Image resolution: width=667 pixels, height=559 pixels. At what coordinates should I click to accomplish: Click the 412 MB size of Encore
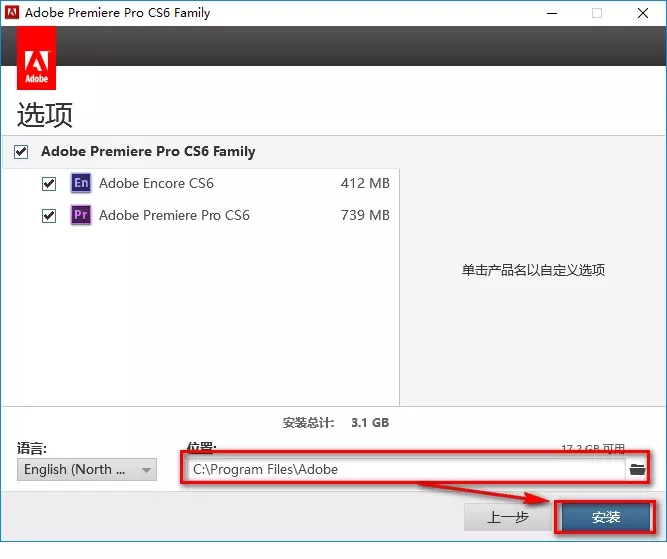[x=365, y=183]
